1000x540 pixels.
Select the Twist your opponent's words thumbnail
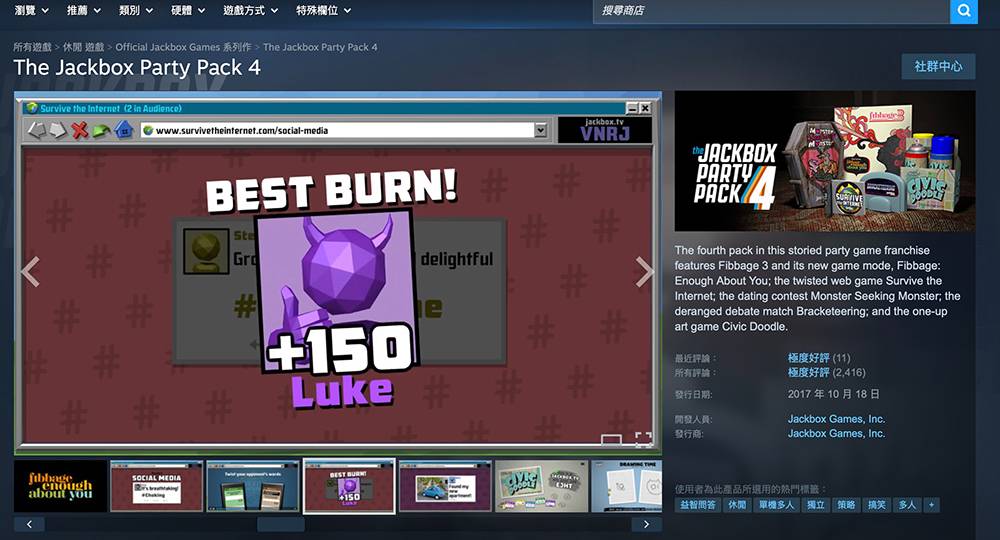(253, 486)
